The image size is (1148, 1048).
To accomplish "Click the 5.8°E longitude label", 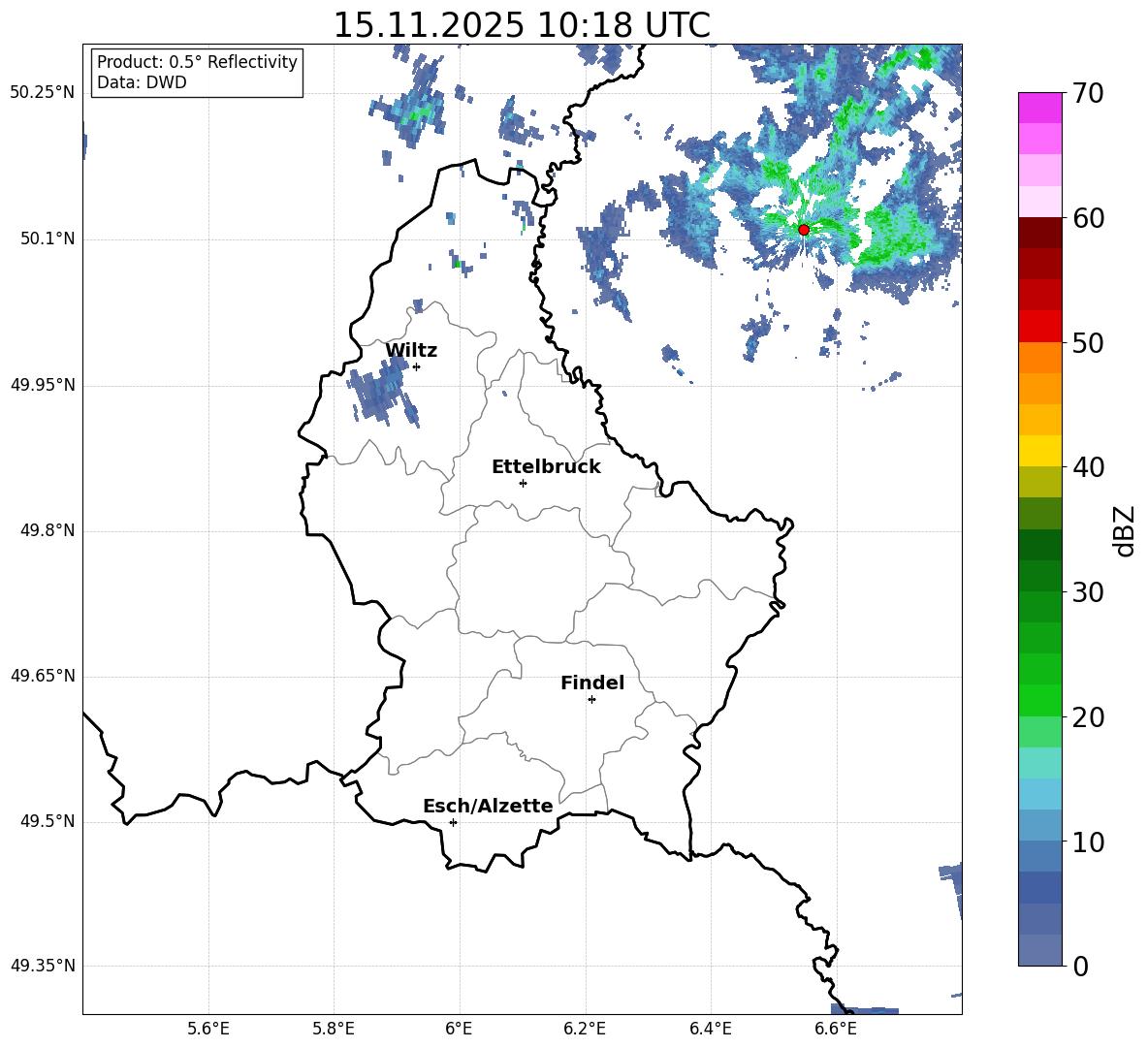I will click(x=334, y=1029).
